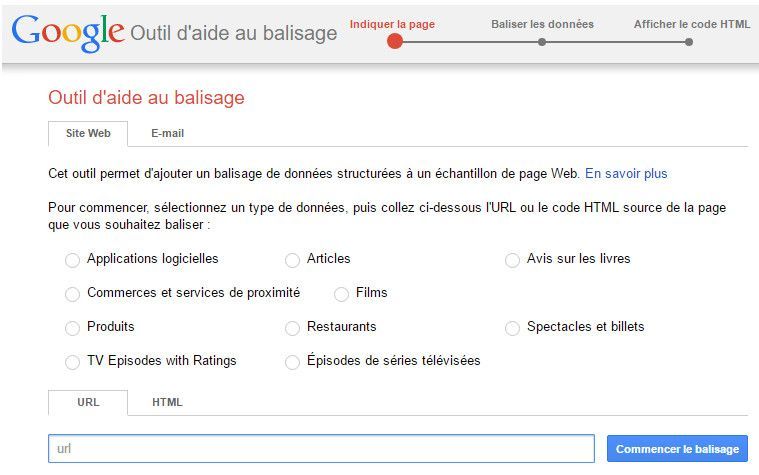Click the Google logo
The width and height of the screenshot is (759, 475).
68,32
